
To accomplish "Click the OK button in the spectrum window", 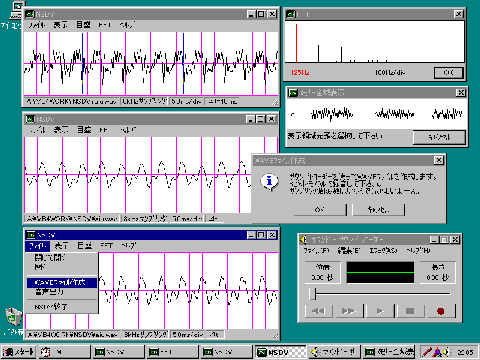I will coord(449,73).
